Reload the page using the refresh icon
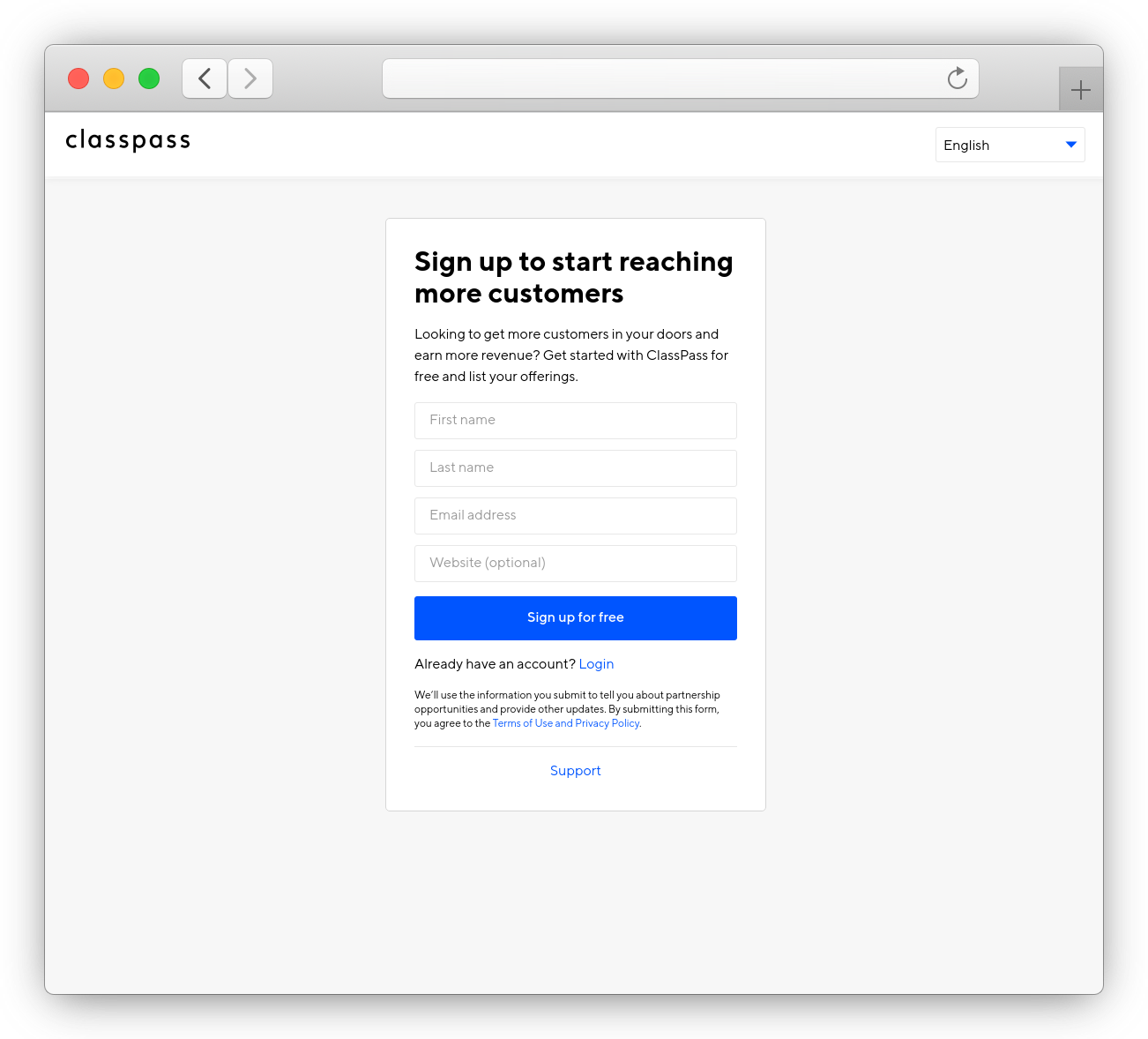This screenshot has height=1039, width=1148. coord(957,78)
